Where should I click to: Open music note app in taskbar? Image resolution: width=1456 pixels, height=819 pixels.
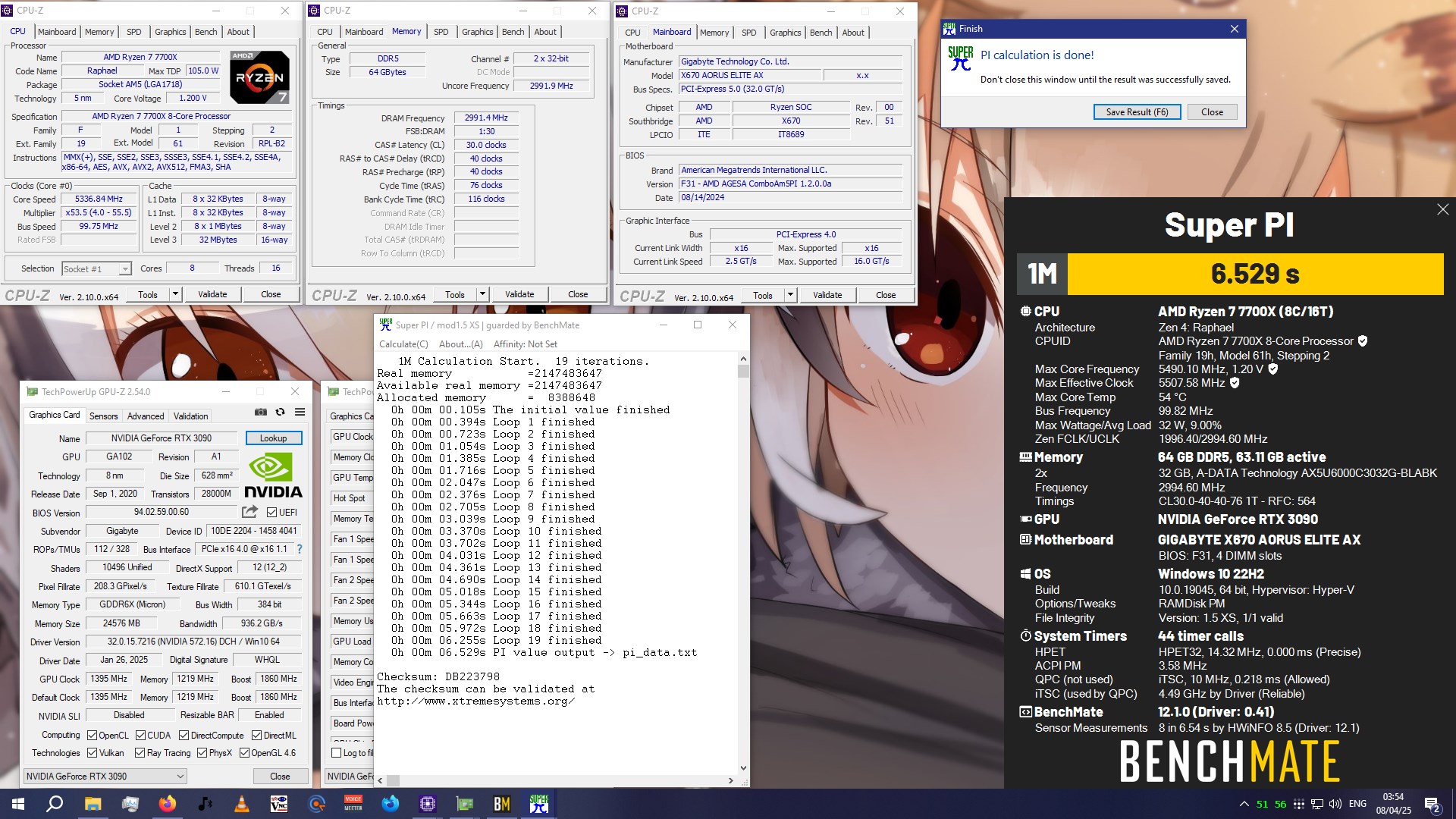click(x=204, y=804)
